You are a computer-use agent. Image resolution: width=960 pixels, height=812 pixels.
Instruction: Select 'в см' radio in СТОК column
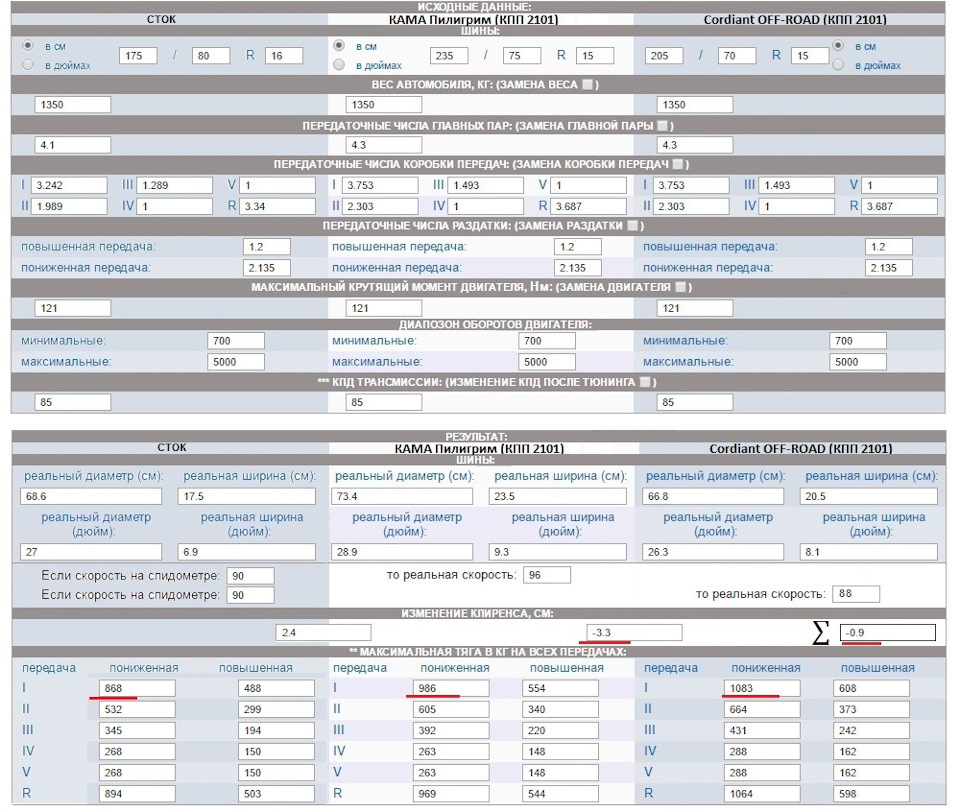[28, 46]
